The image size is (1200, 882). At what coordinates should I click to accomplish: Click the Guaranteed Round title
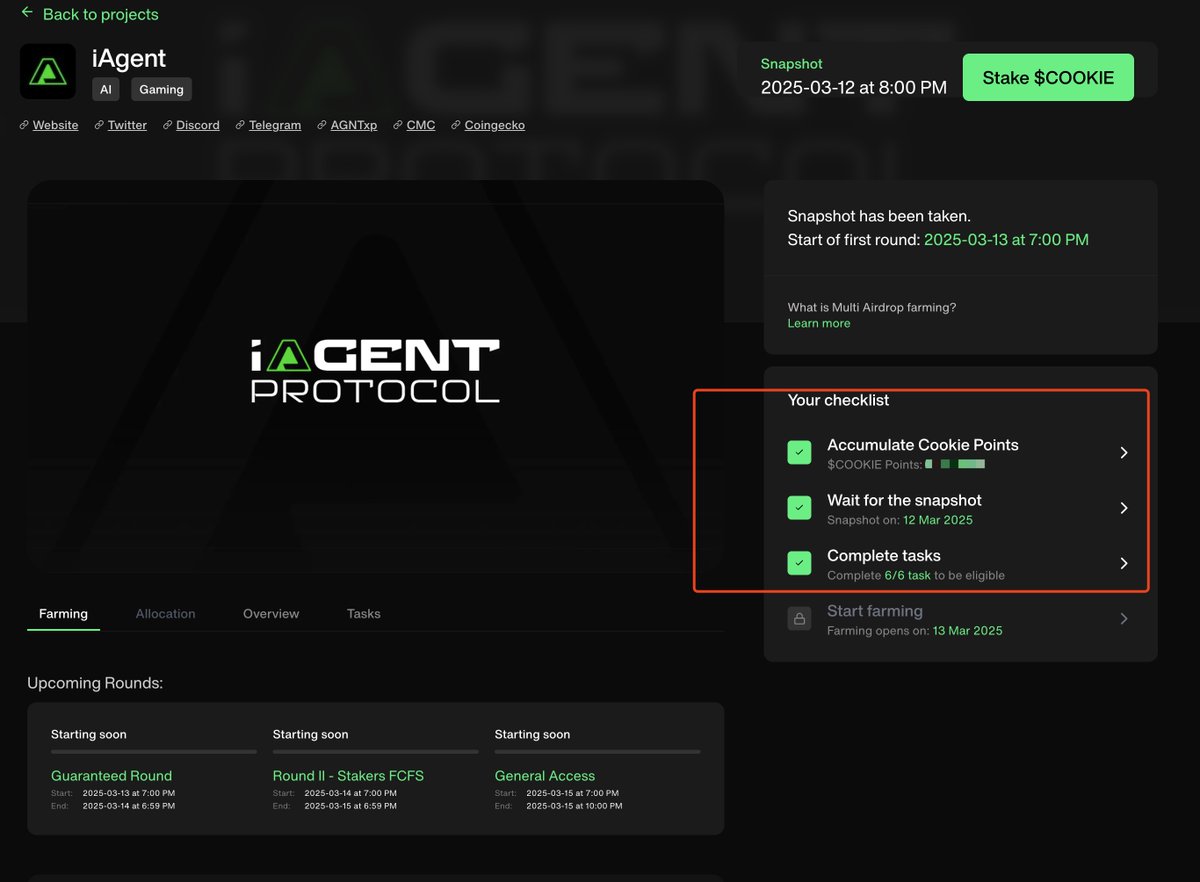point(111,776)
